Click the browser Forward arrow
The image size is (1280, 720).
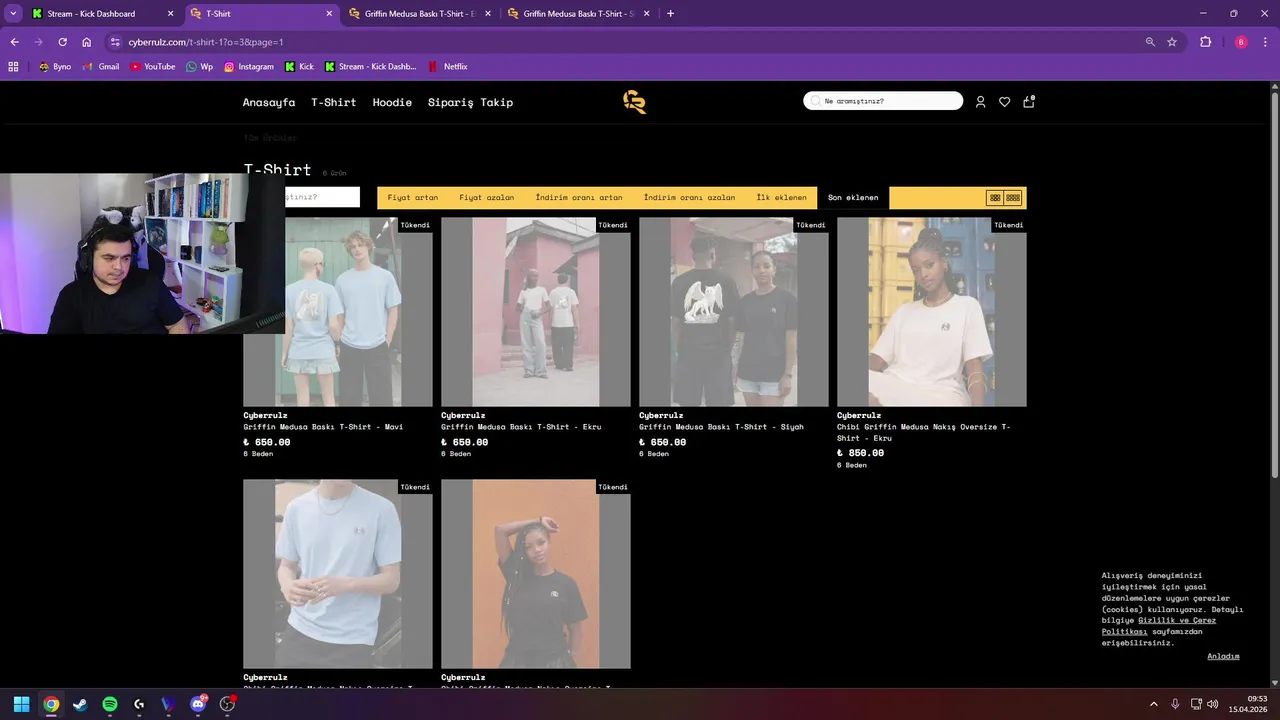[38, 42]
